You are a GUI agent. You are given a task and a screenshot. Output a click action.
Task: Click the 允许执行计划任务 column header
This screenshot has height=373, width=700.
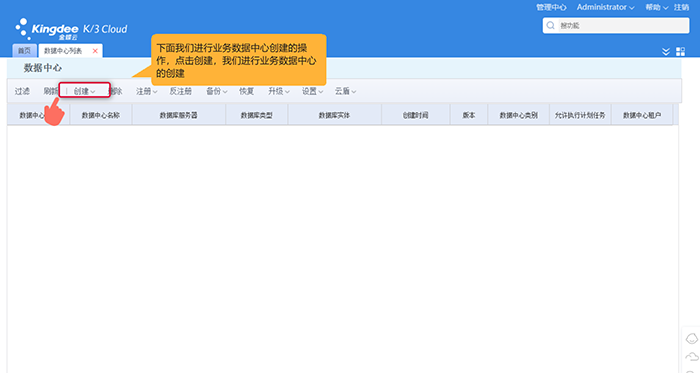pos(580,115)
